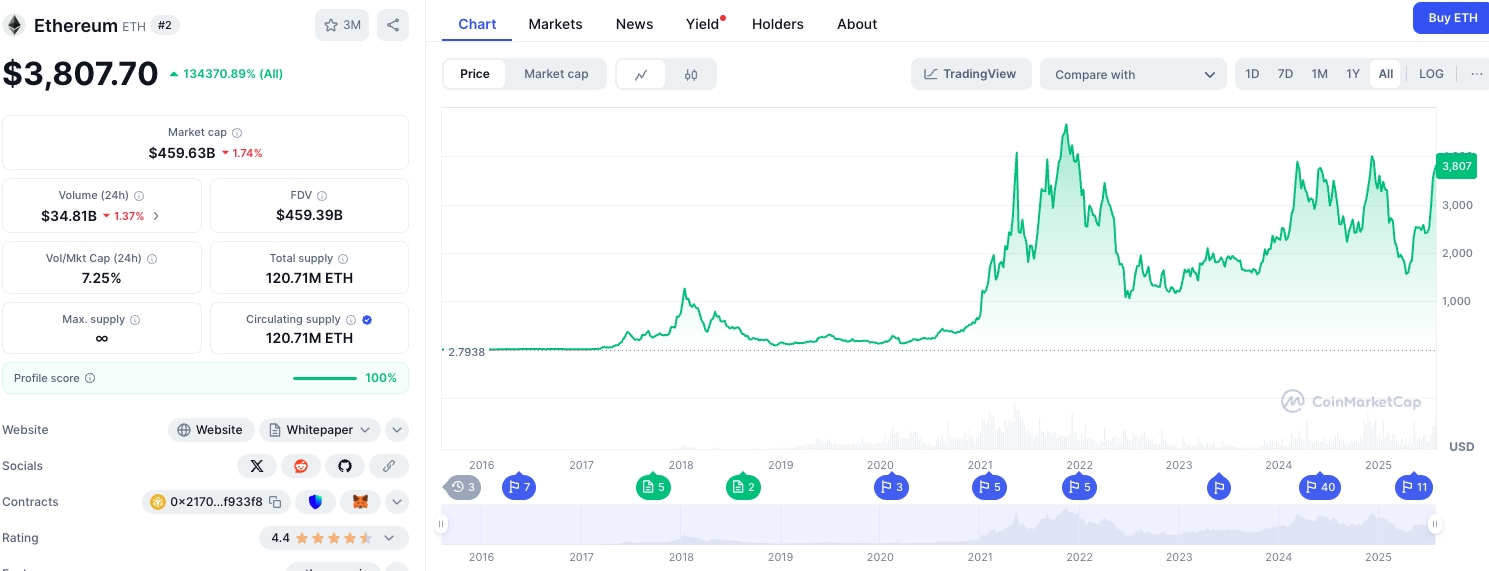Open the Compare with dropdown
Viewport: 1489px width, 571px height.
click(x=1133, y=74)
